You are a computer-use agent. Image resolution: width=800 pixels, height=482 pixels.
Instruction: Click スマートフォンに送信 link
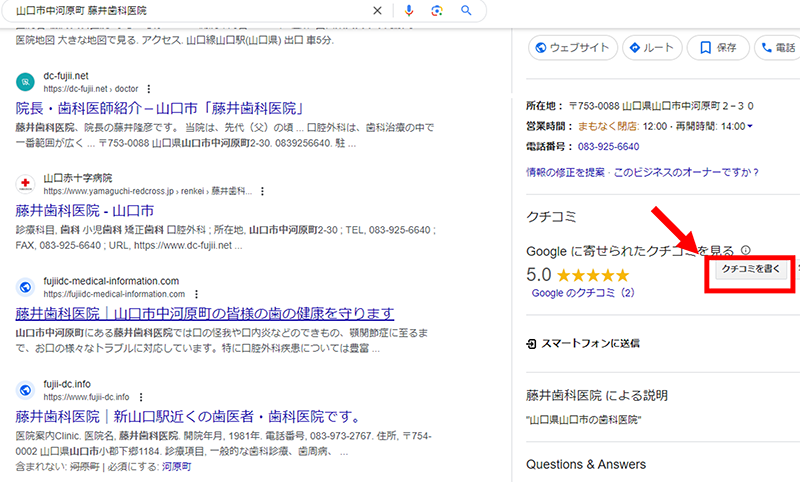tap(590, 343)
